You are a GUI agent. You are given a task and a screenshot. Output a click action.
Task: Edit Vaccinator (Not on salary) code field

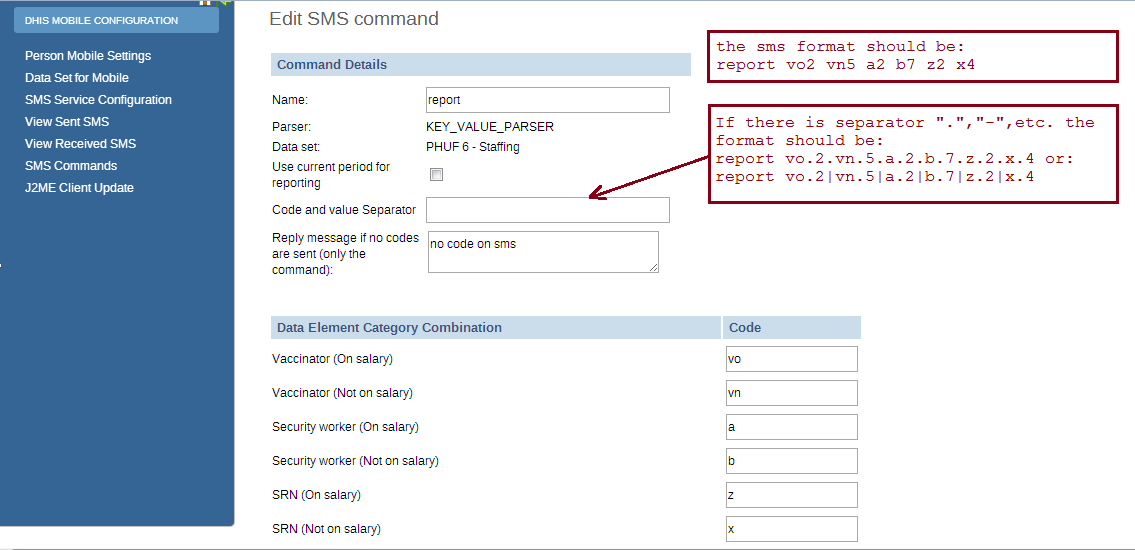792,393
